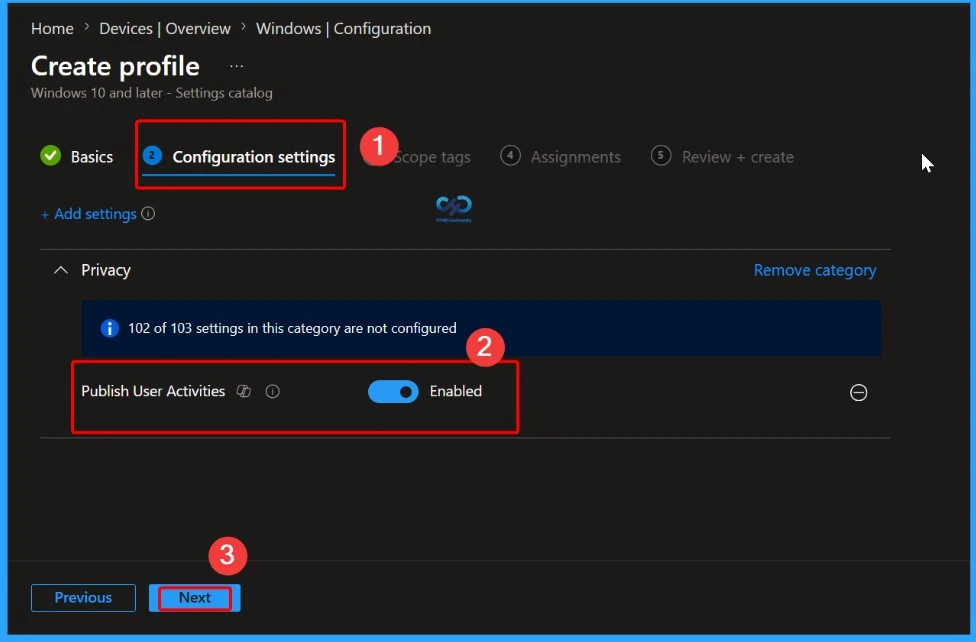Go to Devices | Overview breadcrumb
The width and height of the screenshot is (976, 642).
[x=165, y=29]
